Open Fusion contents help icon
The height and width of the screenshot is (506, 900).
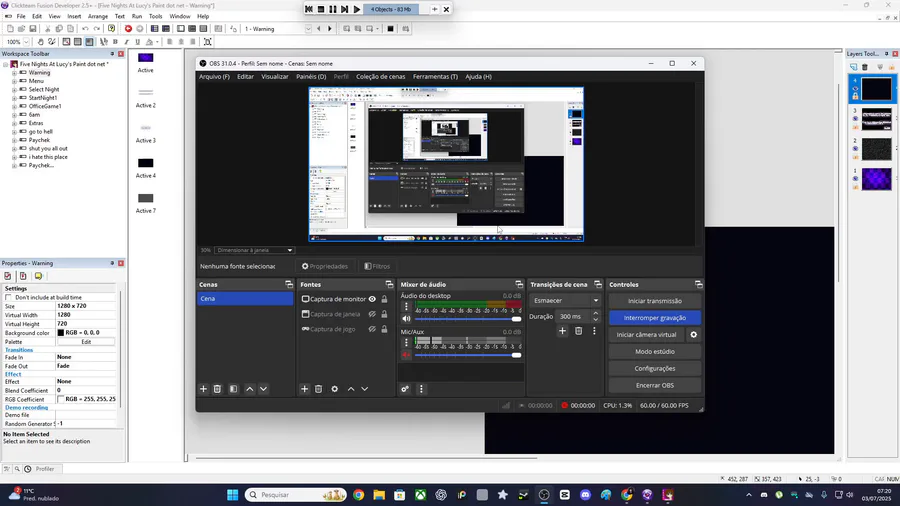click(x=111, y=29)
